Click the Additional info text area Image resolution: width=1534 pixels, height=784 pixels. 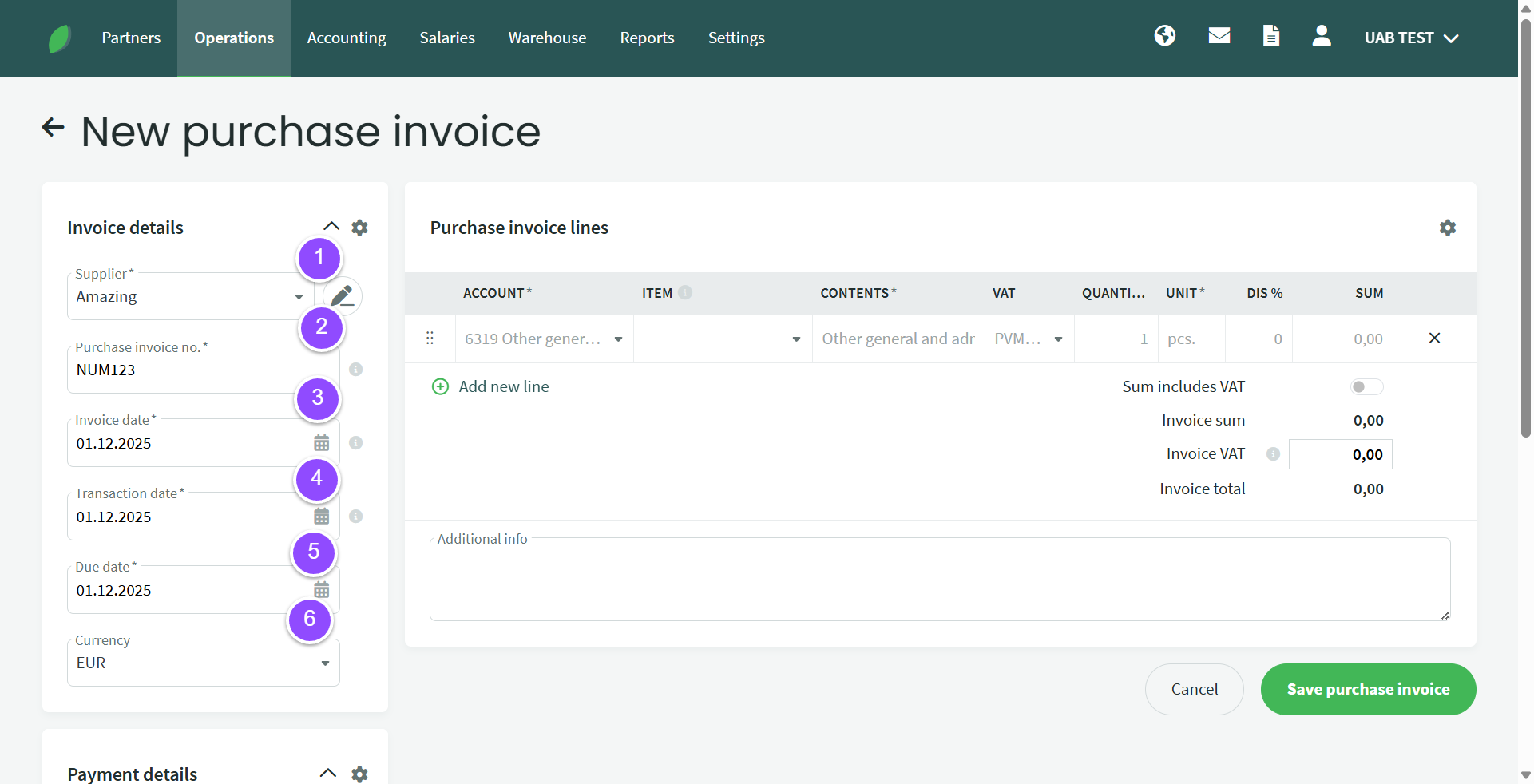coord(939,580)
